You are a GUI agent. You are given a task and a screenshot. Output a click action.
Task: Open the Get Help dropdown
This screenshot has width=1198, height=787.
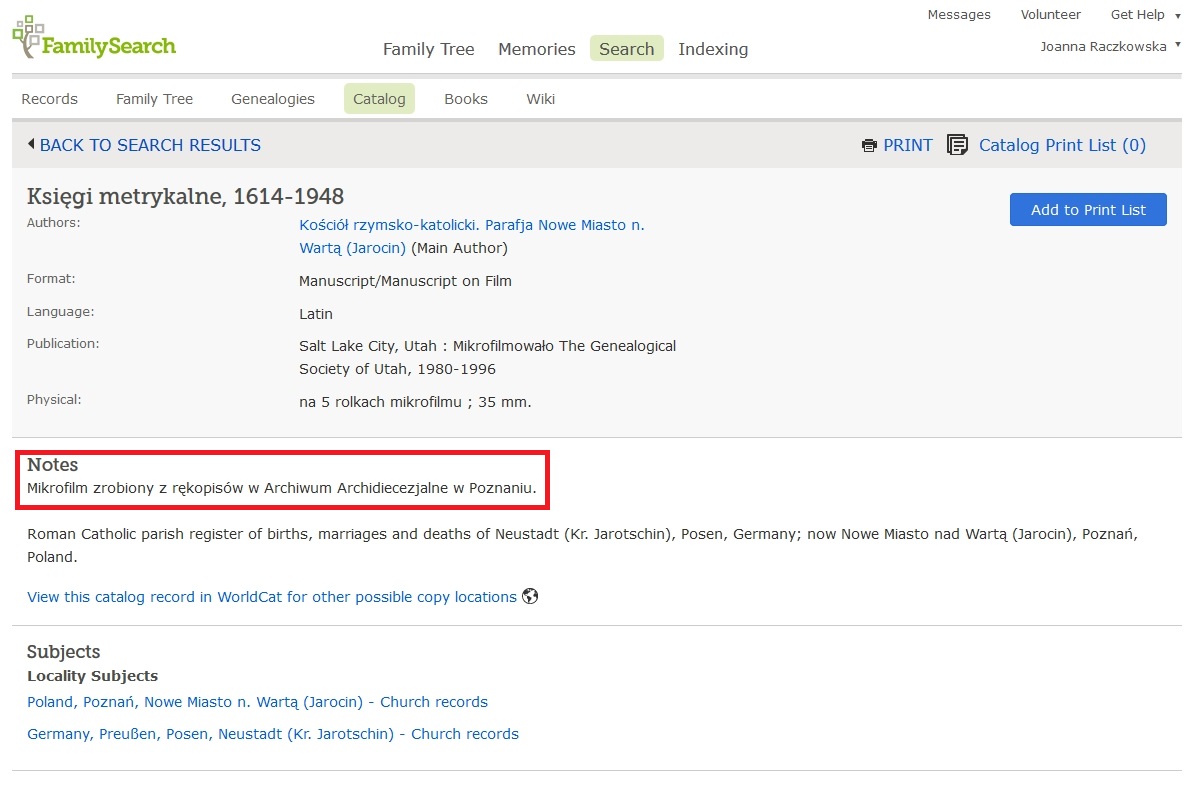click(x=1144, y=15)
